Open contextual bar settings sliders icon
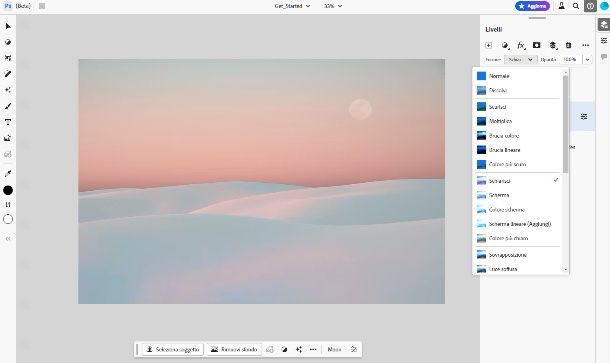610x363 pixels. click(354, 349)
